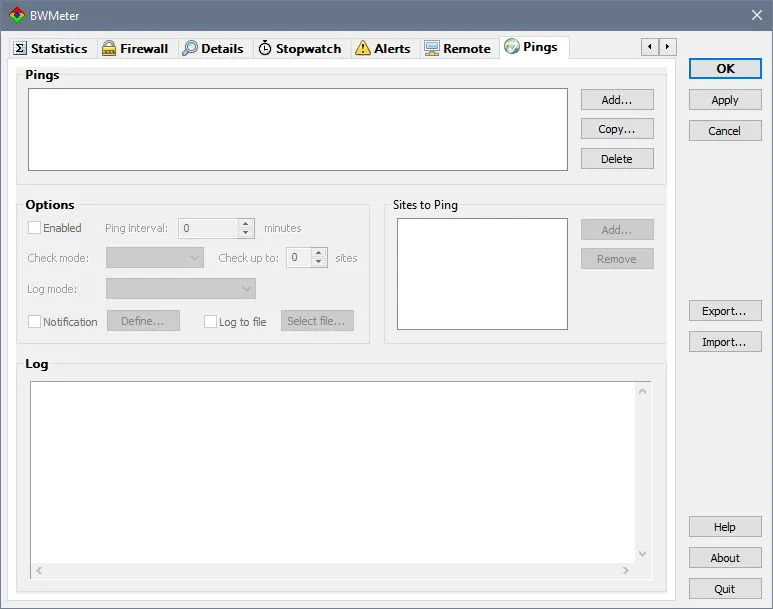Click the Statistics sigma tab icon
This screenshot has height=609, width=773.
(x=20, y=48)
